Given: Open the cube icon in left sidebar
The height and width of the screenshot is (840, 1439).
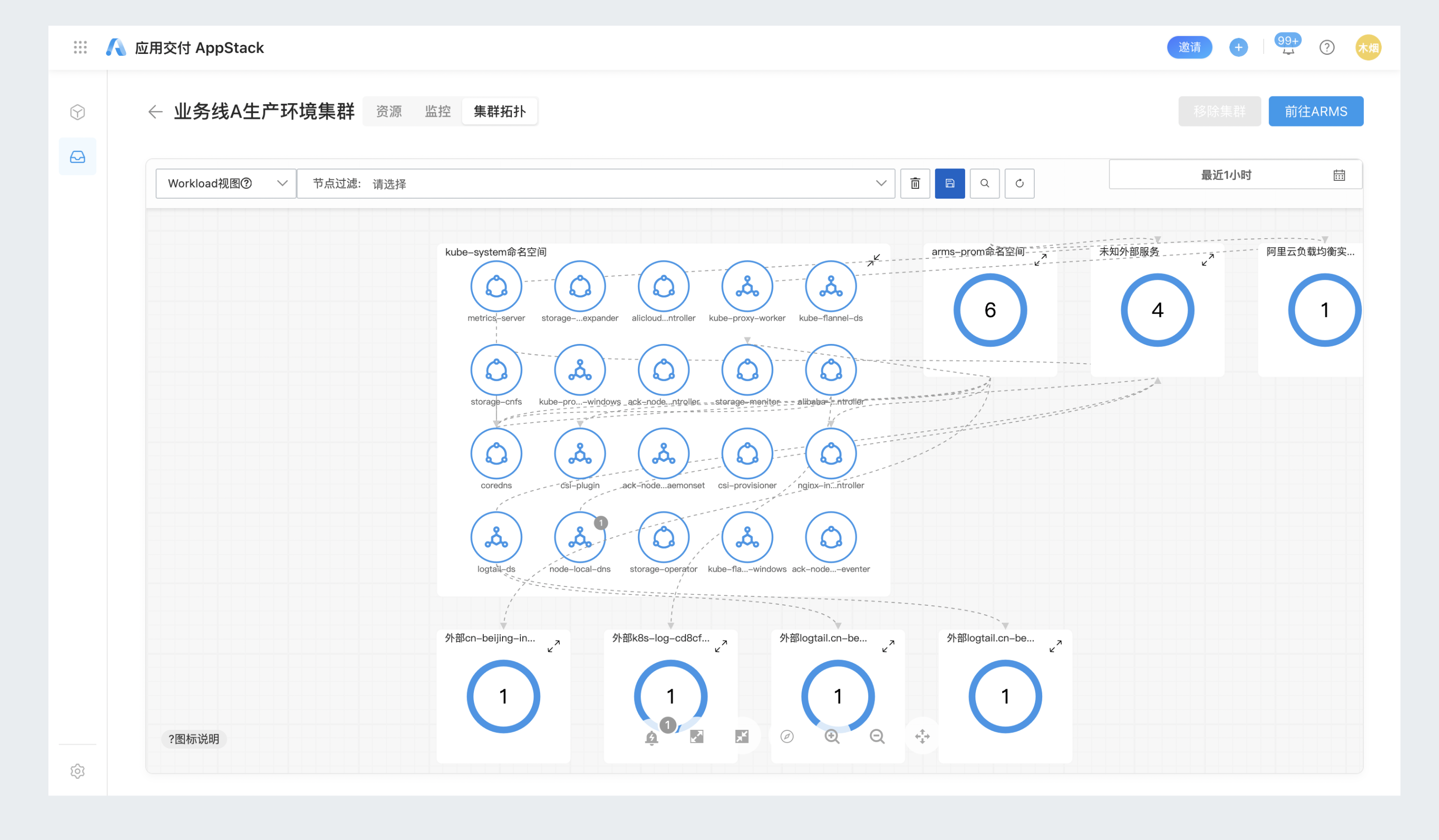Looking at the screenshot, I should point(78,112).
